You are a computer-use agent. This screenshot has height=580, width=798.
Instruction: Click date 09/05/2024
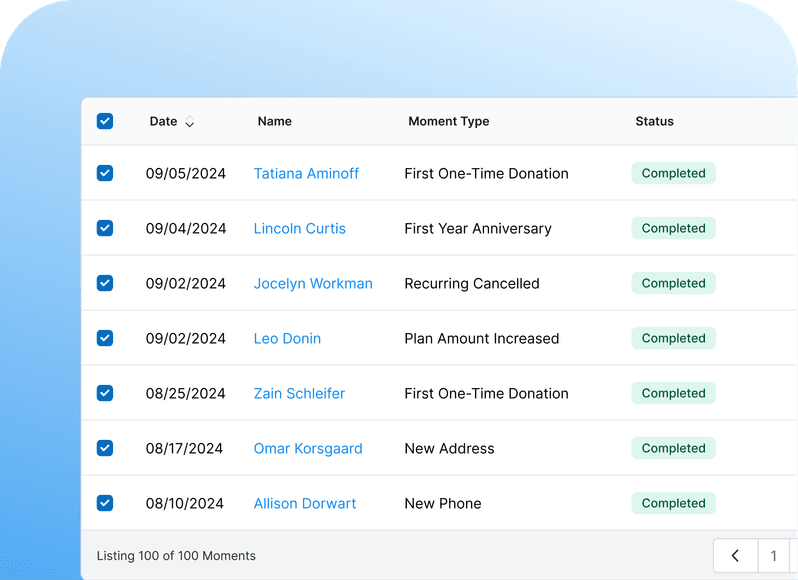(x=186, y=173)
